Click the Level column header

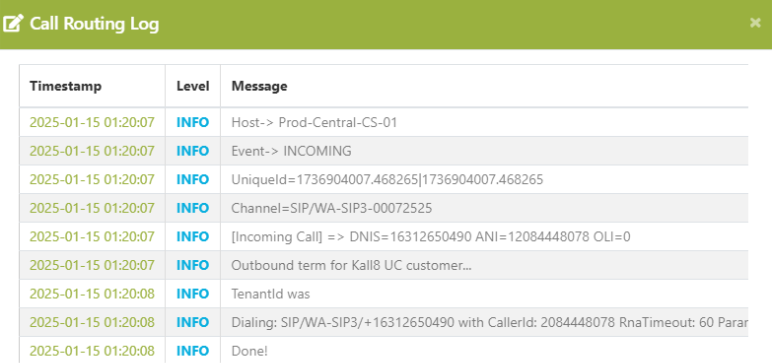pyautogui.click(x=193, y=86)
